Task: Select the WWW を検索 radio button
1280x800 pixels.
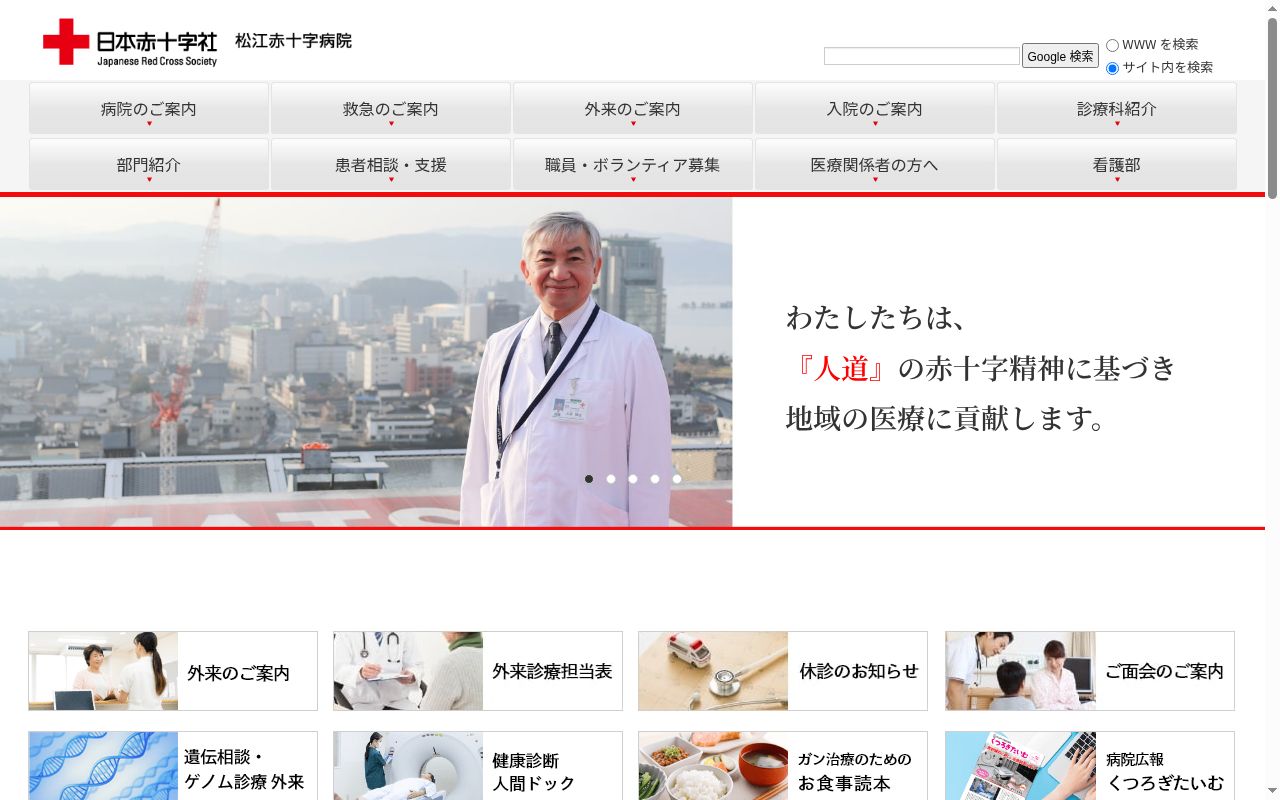Action: coord(1112,45)
